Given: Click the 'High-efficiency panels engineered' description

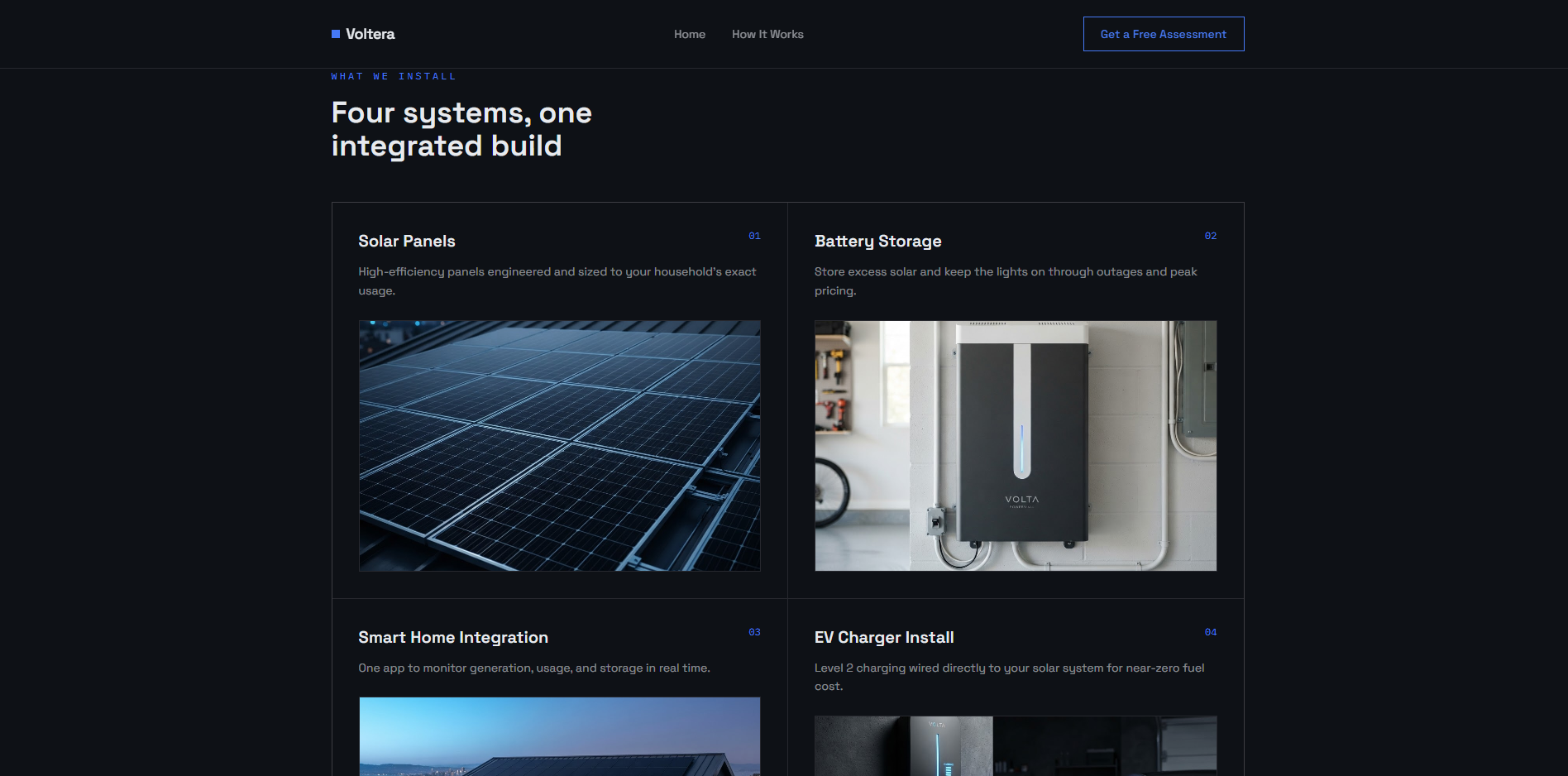Looking at the screenshot, I should point(557,281).
